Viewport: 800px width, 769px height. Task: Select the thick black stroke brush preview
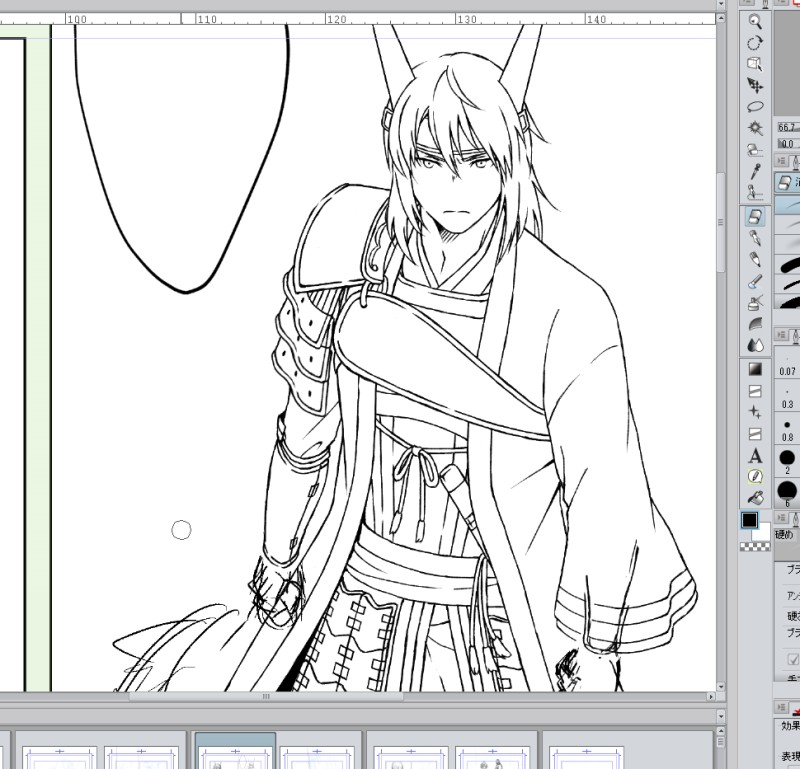click(788, 265)
